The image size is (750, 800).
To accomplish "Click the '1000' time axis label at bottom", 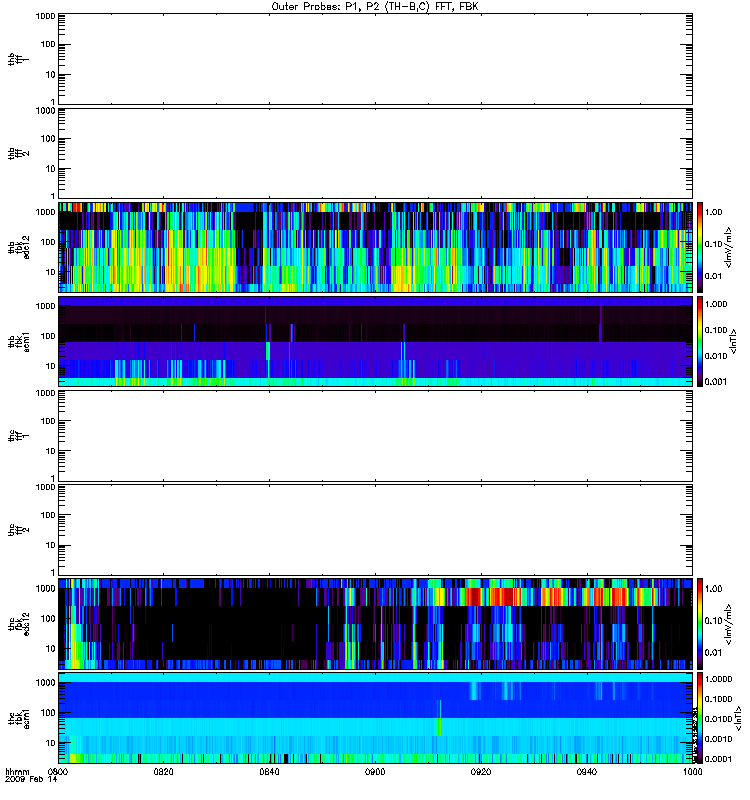I will coord(692,771).
